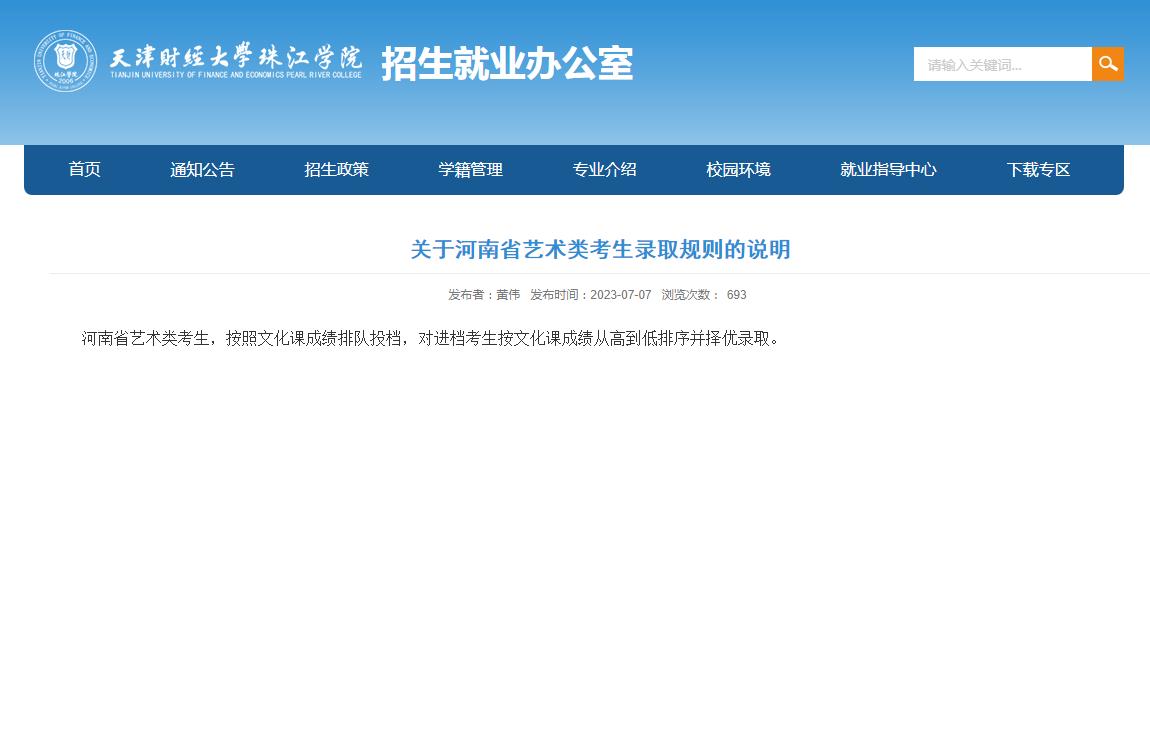Screen dimensions: 1150x750
Task: Click article title 关于河南省艺术类考生录取规则的说明
Action: point(600,249)
